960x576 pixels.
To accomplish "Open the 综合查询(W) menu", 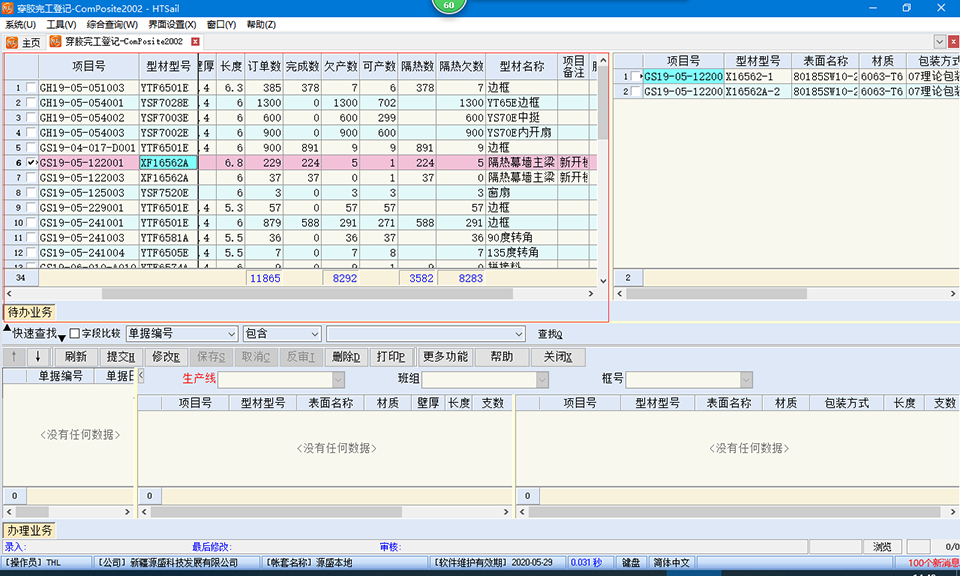I will [112, 24].
